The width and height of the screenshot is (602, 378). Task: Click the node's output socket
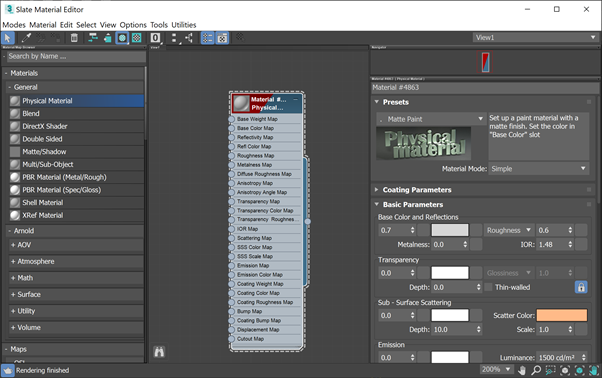(x=308, y=221)
